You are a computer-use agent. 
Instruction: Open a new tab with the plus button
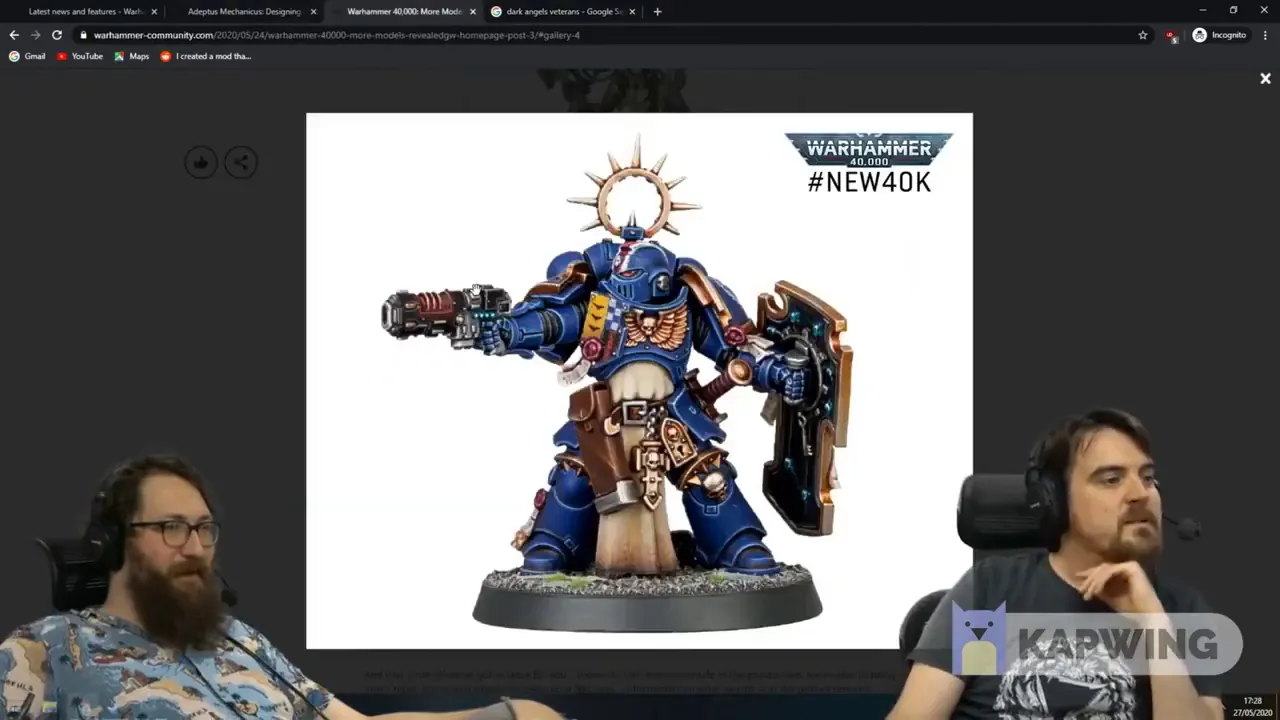657,11
